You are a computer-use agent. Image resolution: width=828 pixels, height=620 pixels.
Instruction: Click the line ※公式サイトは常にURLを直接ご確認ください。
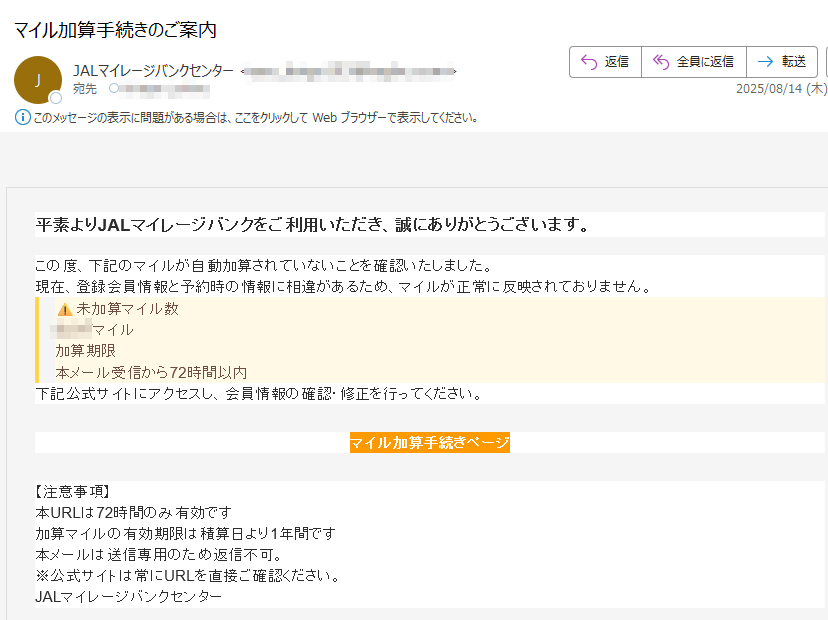[x=189, y=576]
